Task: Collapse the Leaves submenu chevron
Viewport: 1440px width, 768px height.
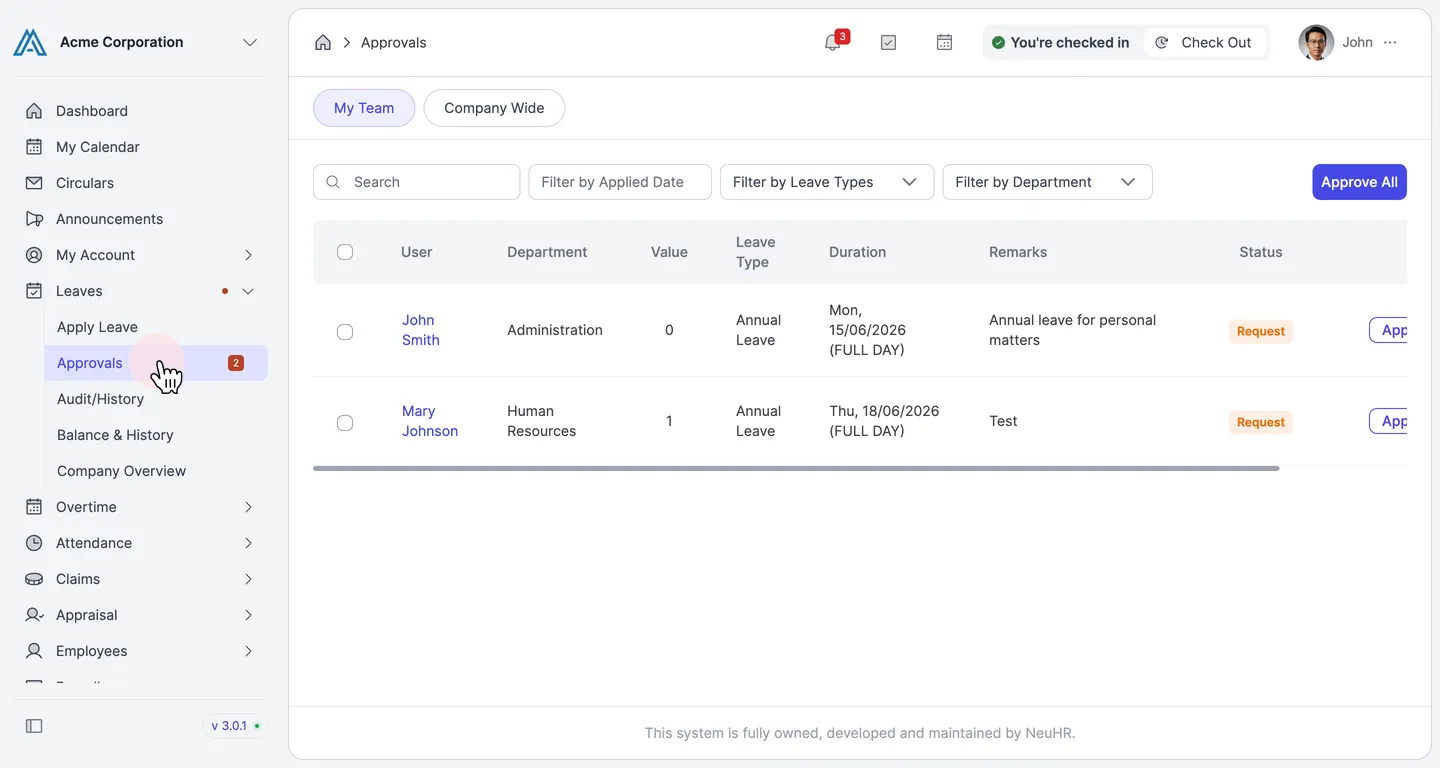Action: coord(248,291)
